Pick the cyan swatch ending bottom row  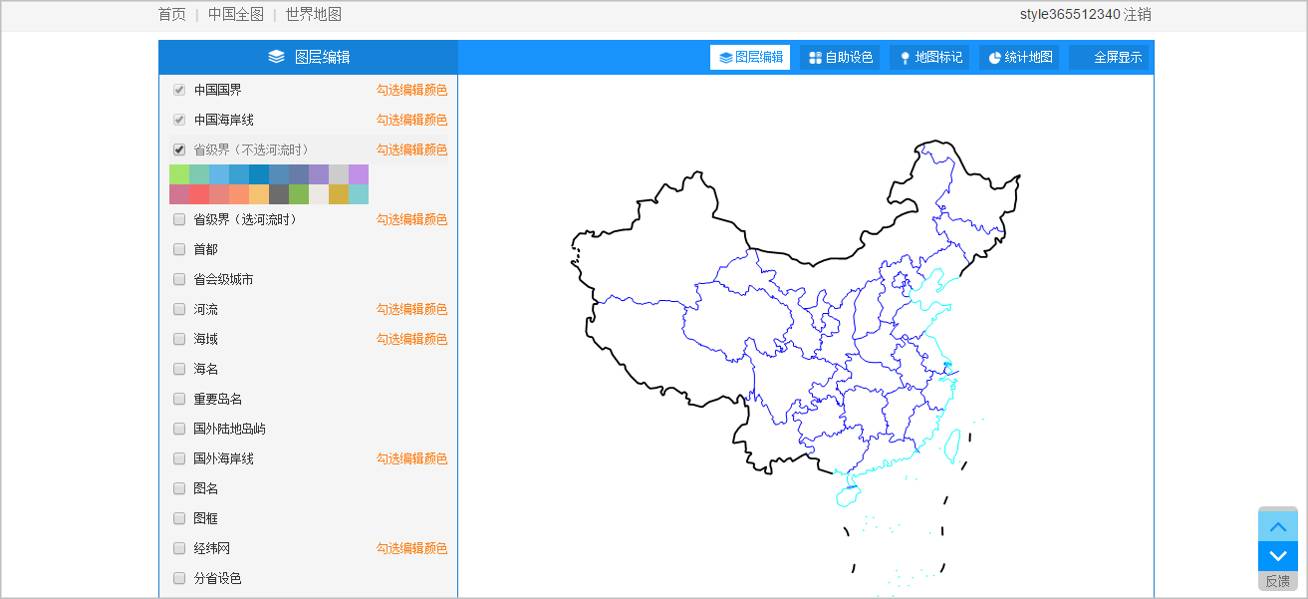click(358, 194)
